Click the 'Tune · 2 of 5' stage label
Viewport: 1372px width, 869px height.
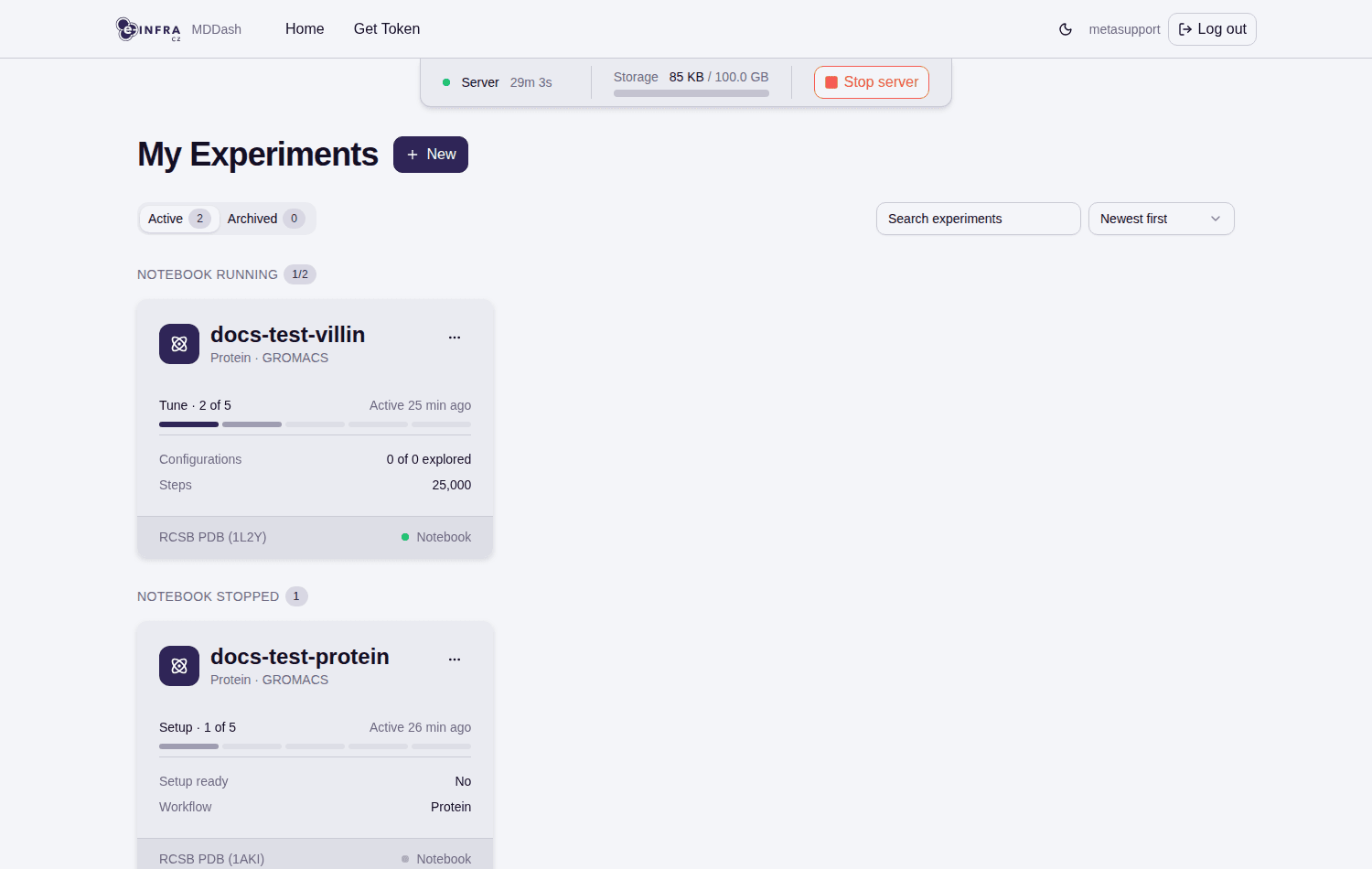click(x=195, y=405)
